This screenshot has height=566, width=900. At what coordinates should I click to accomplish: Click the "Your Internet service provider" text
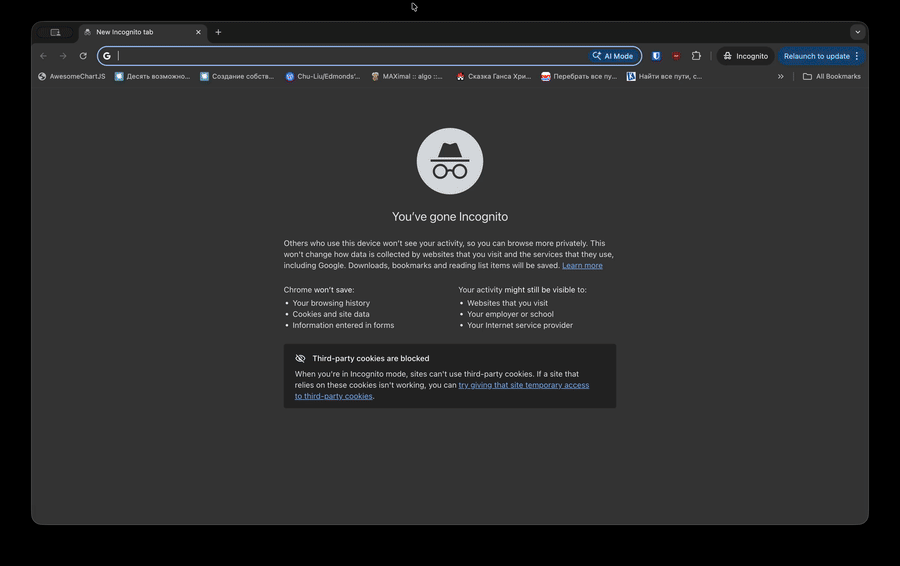coord(520,325)
